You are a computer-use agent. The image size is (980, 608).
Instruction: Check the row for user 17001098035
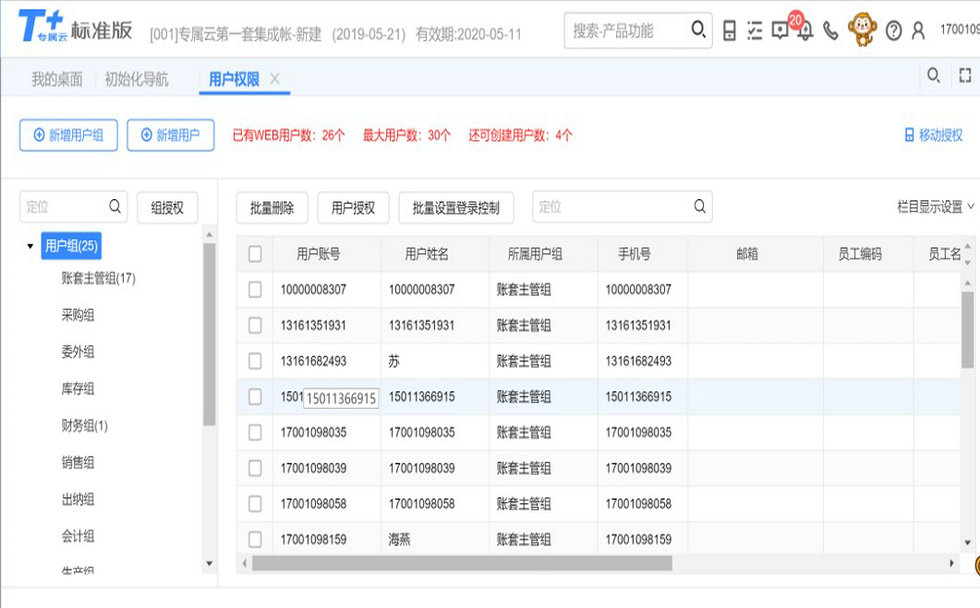point(255,432)
